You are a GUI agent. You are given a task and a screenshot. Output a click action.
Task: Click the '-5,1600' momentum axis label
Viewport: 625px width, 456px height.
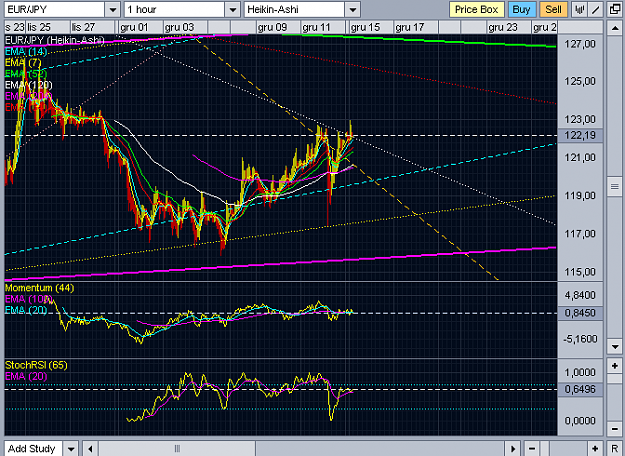tap(580, 339)
